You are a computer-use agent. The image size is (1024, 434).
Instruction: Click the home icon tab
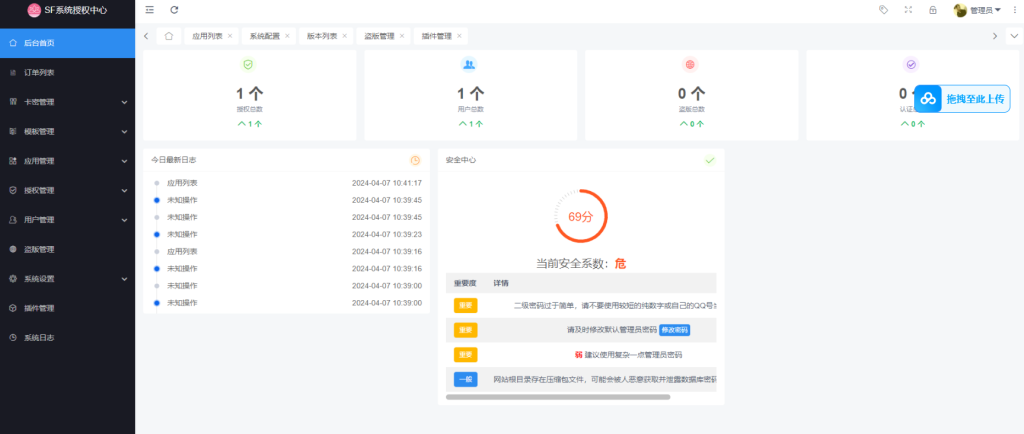point(168,36)
